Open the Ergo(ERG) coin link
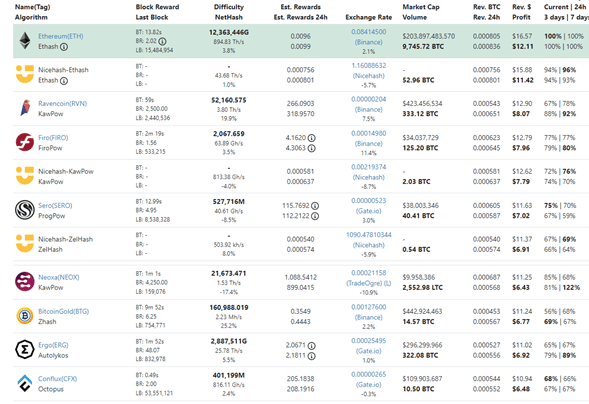Viewport: 589px width, 404px height. pos(53,345)
